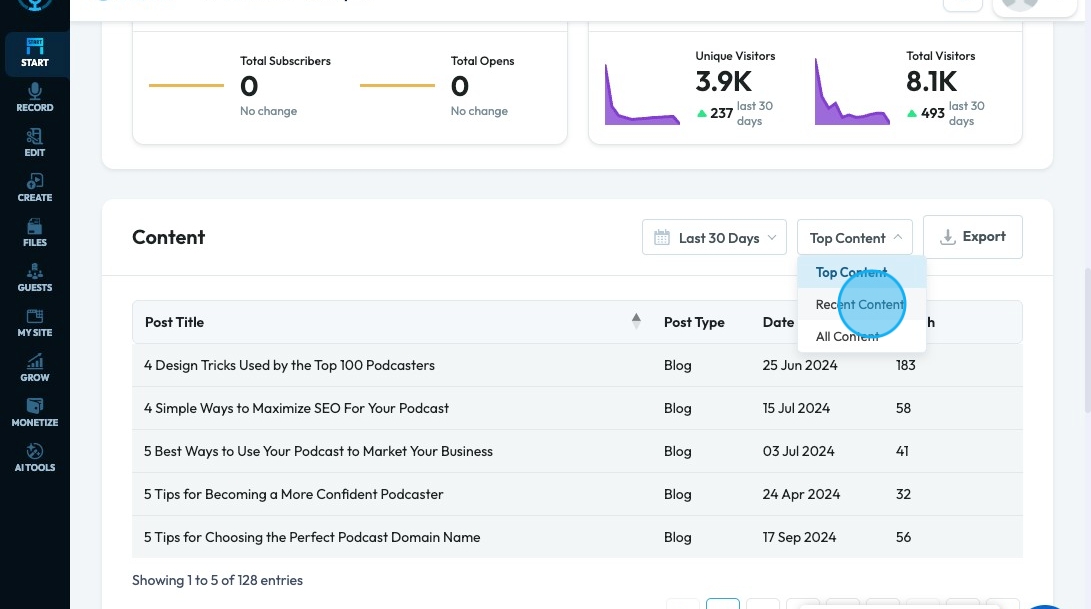Open the Guests sidebar icon
This screenshot has width=1091, height=609.
click(x=34, y=277)
